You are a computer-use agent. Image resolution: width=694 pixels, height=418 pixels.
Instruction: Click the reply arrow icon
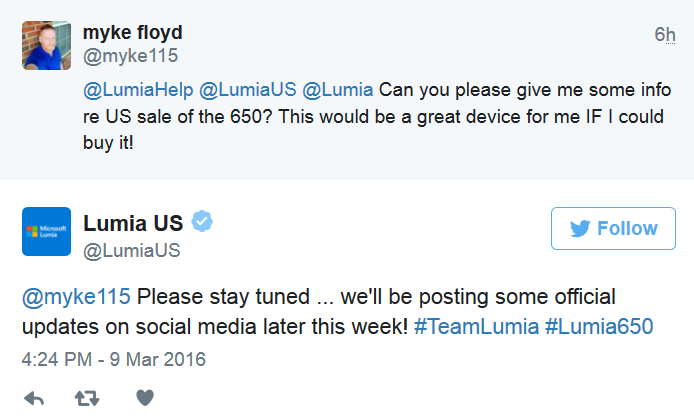[34, 399]
